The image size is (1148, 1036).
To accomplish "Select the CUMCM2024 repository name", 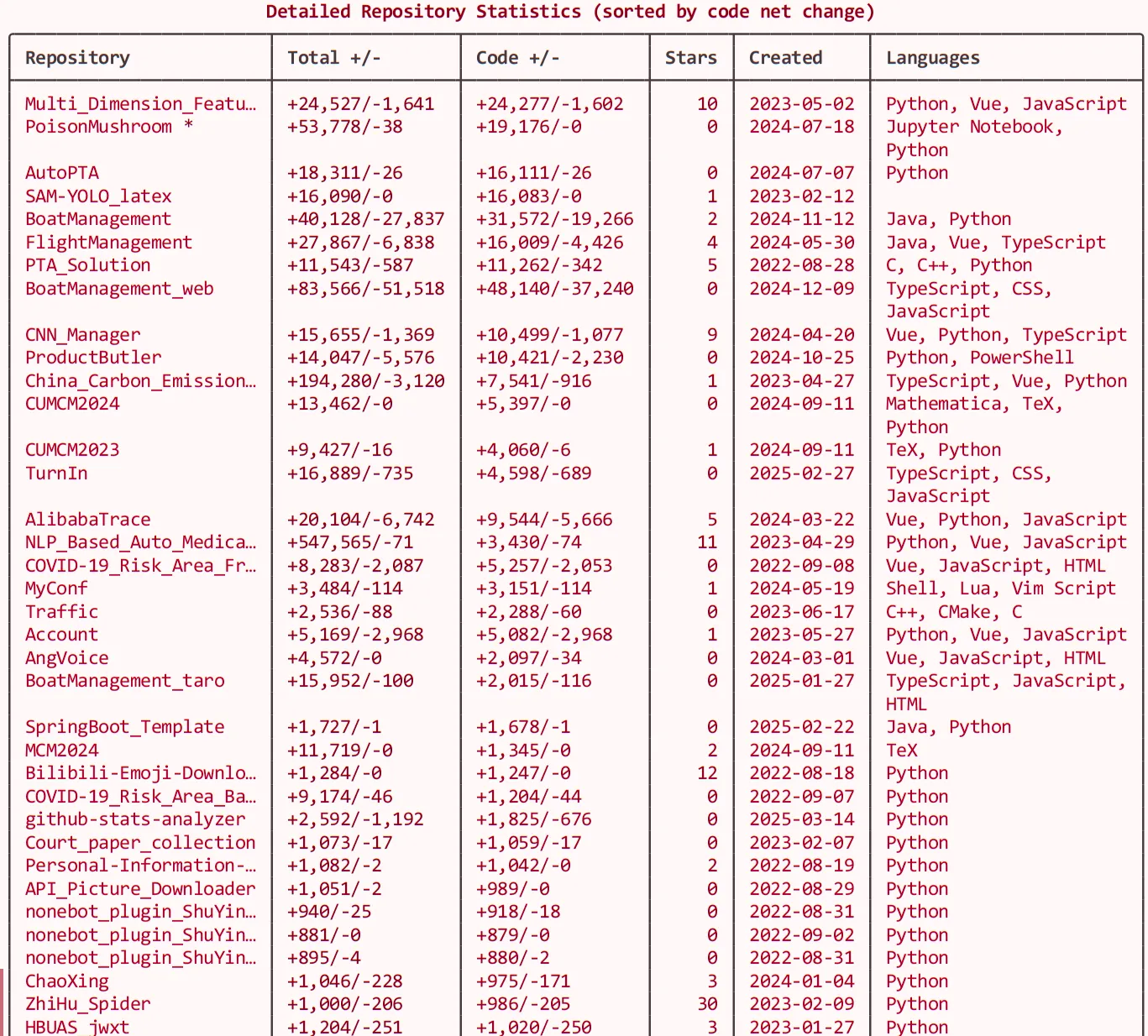I will 72,404.
